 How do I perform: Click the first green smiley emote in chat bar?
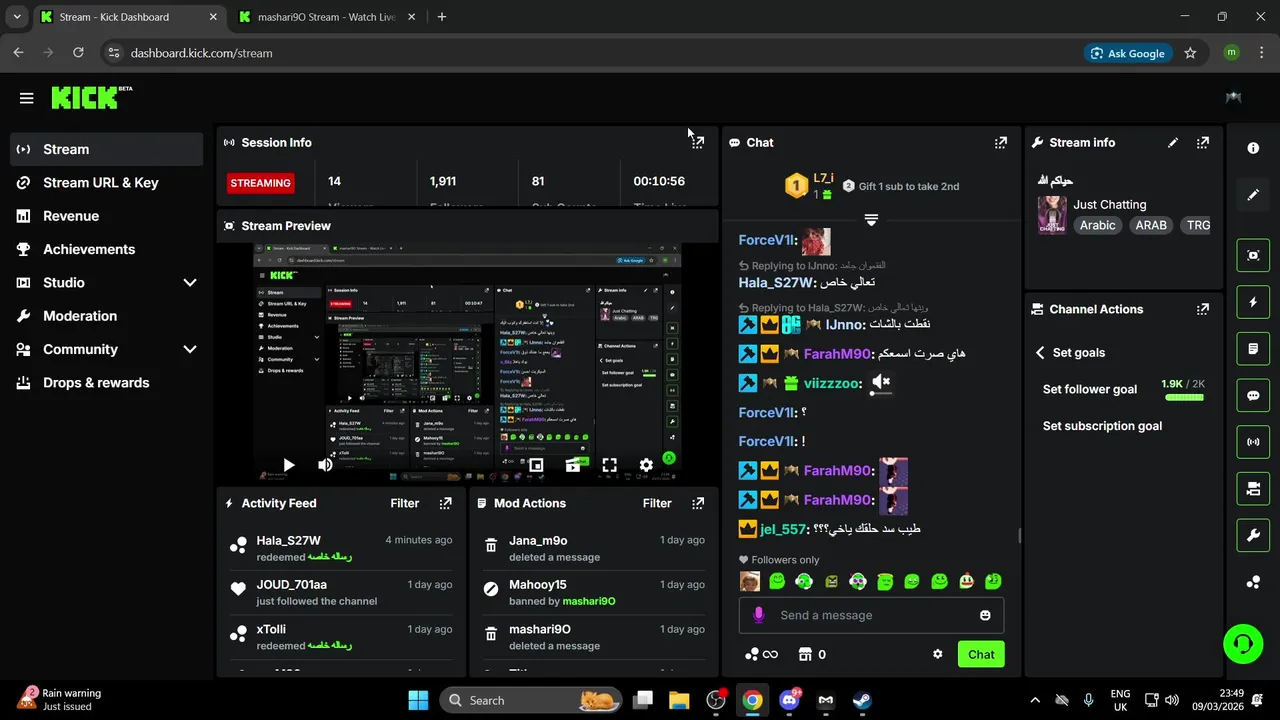[x=777, y=581]
